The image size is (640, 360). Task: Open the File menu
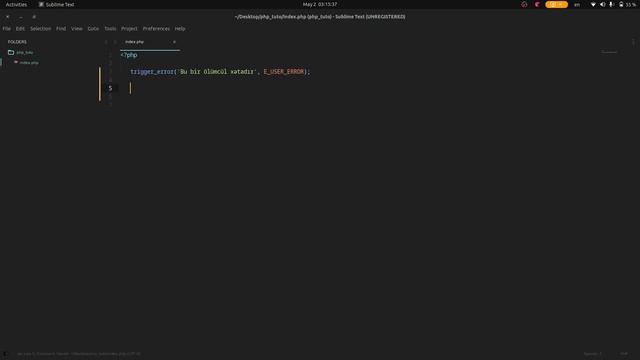(7, 29)
